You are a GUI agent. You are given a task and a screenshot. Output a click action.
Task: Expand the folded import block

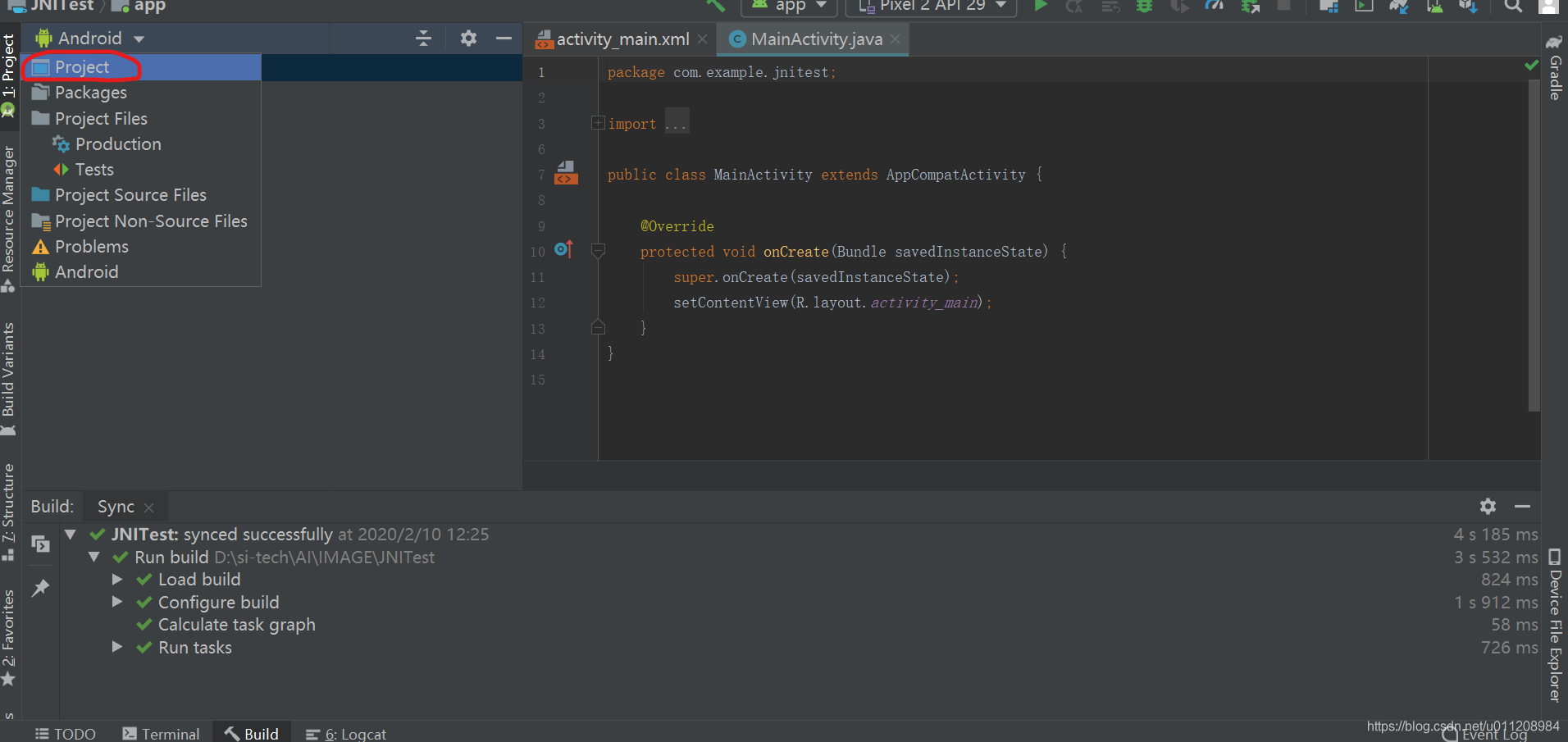pos(598,123)
